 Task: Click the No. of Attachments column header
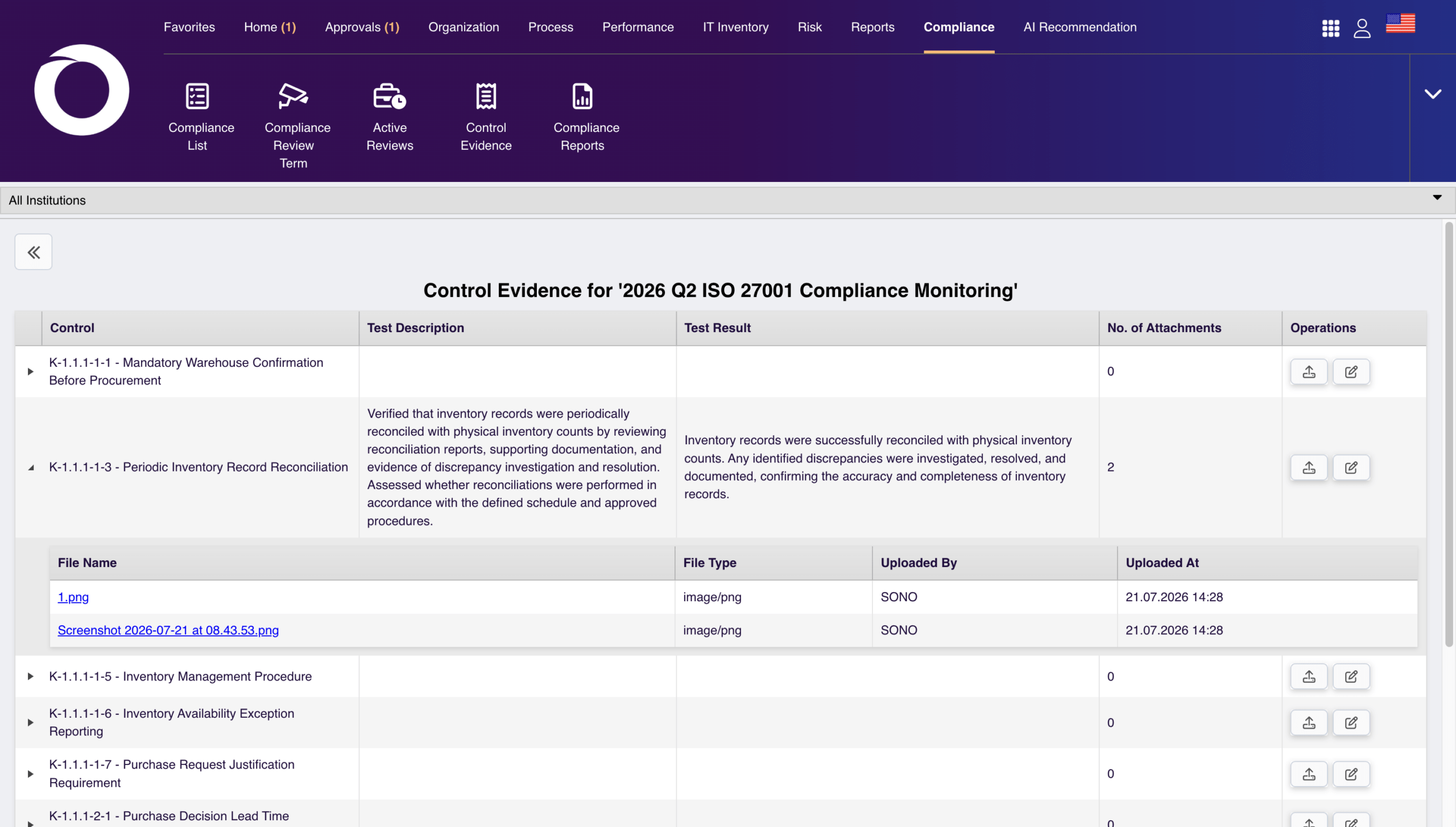(1191, 328)
